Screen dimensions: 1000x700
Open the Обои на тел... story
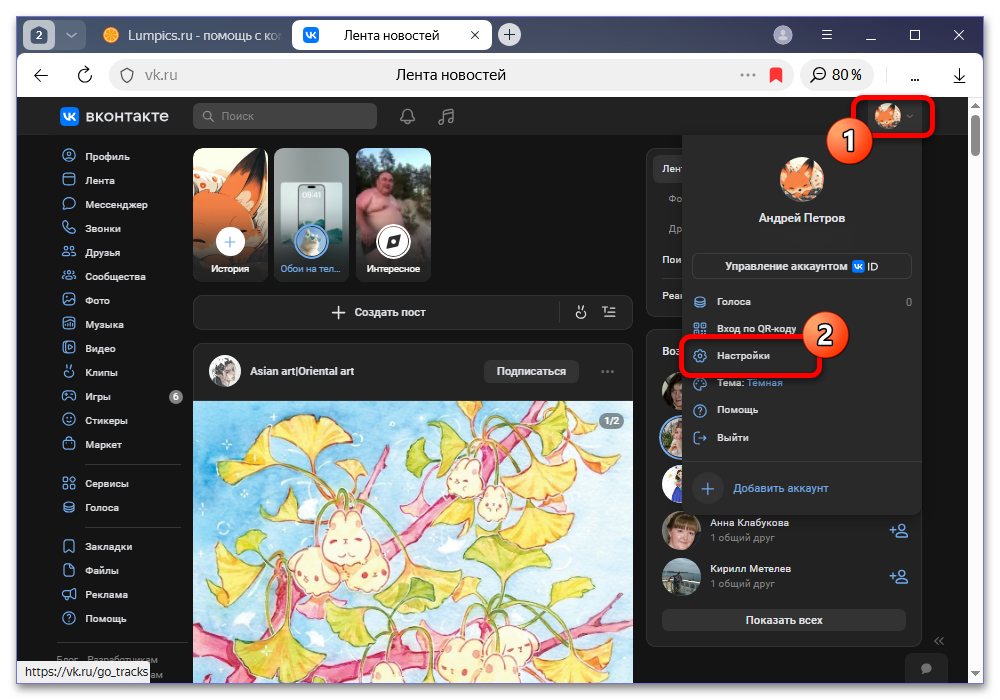pyautogui.click(x=311, y=214)
